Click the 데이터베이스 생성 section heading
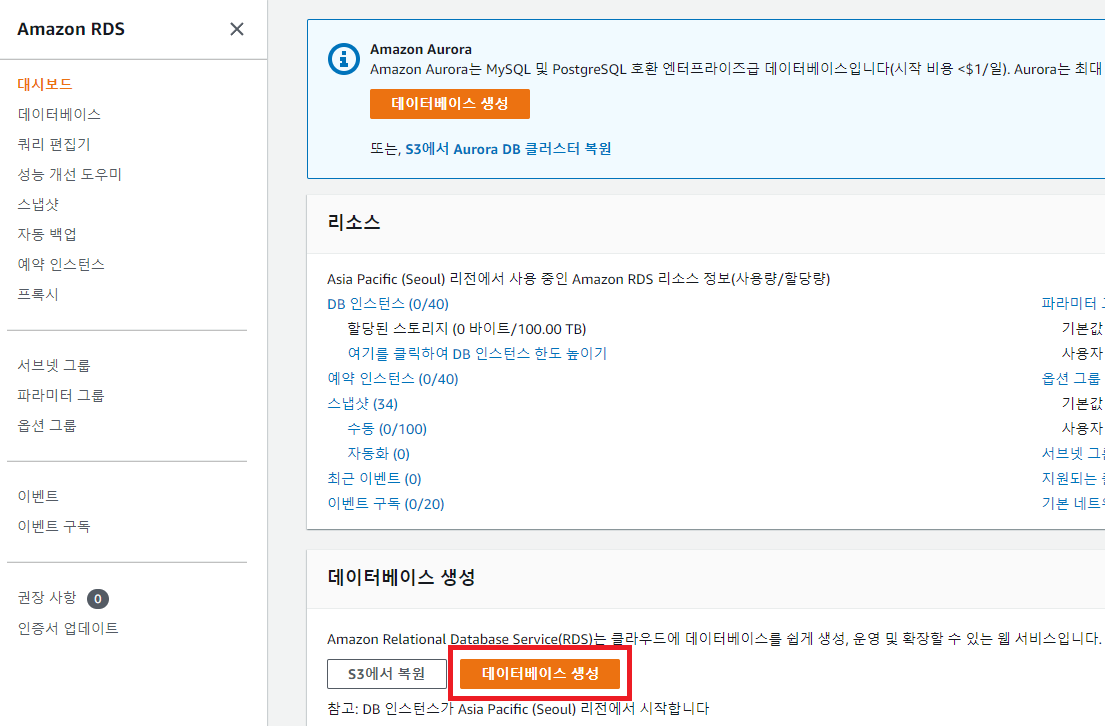Image resolution: width=1105 pixels, height=726 pixels. pyautogui.click(x=401, y=577)
